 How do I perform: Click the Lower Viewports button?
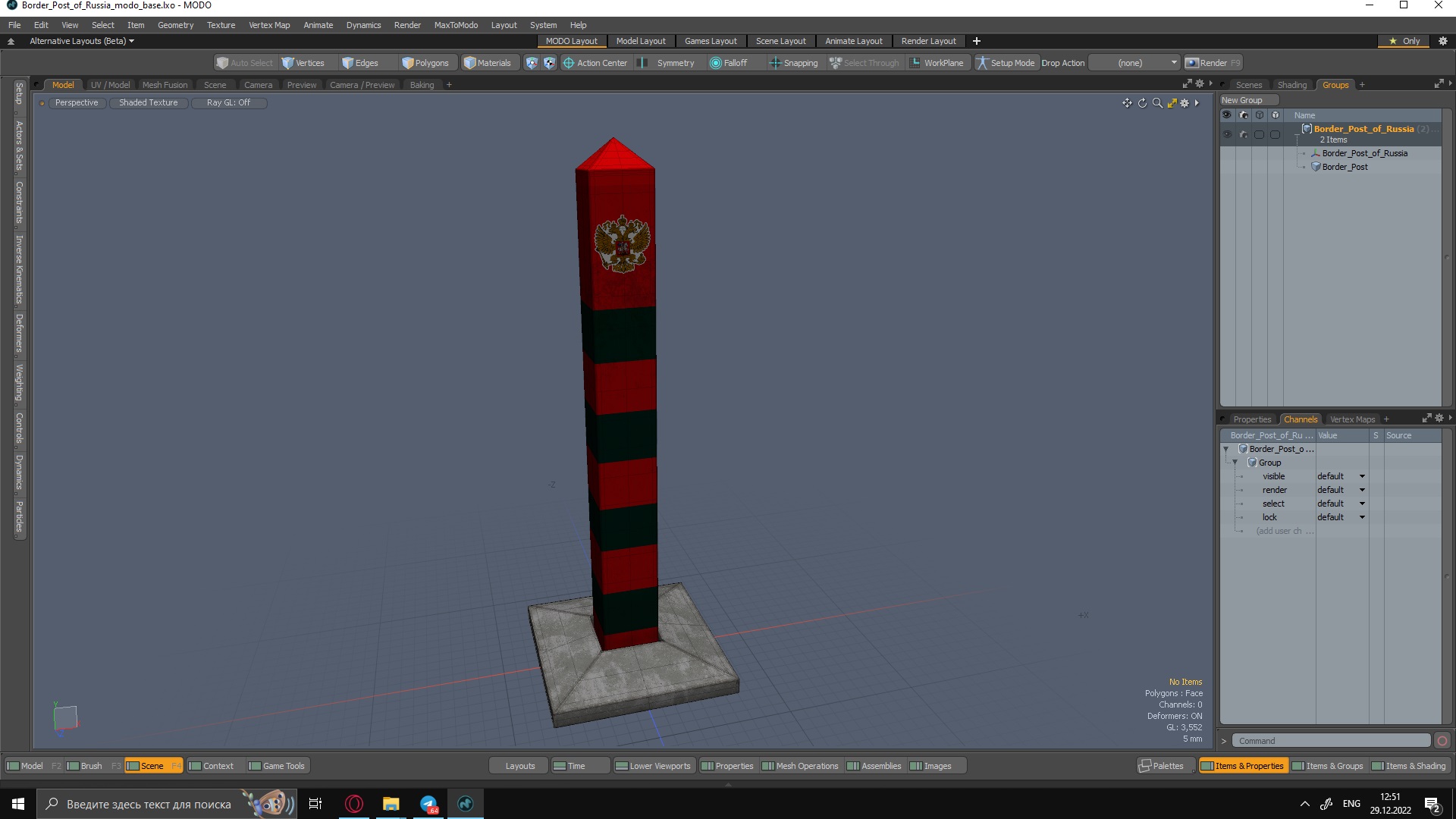click(653, 766)
